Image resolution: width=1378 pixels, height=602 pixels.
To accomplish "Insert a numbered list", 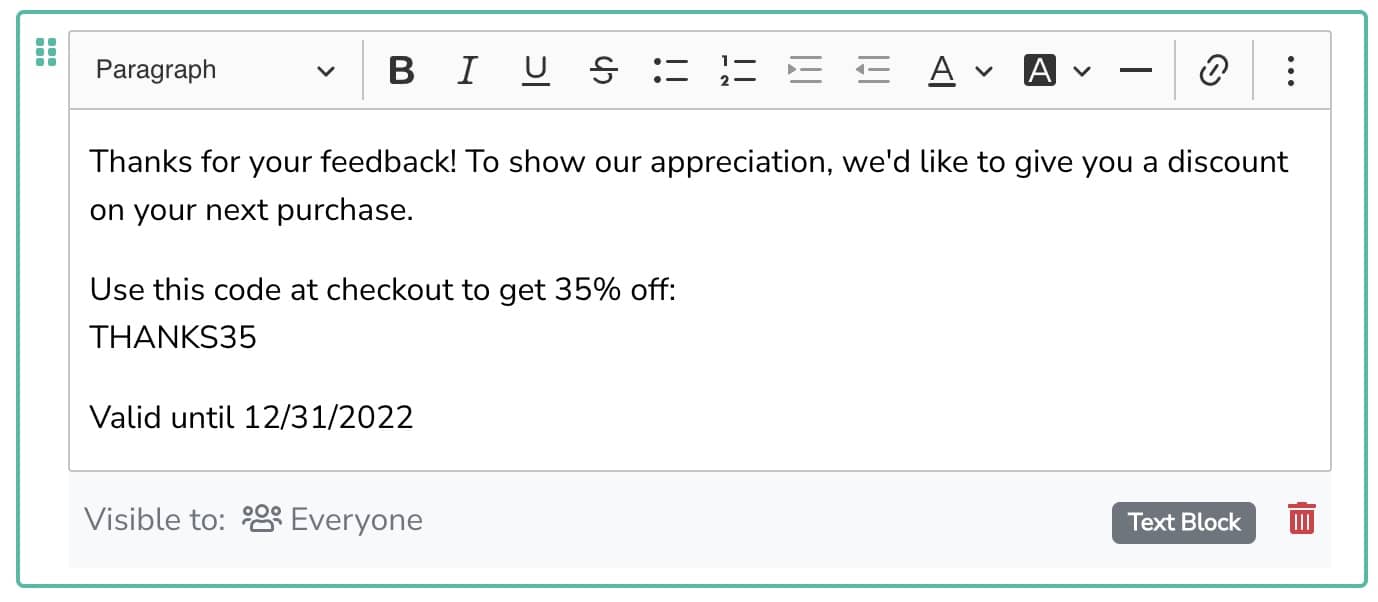I will point(738,71).
